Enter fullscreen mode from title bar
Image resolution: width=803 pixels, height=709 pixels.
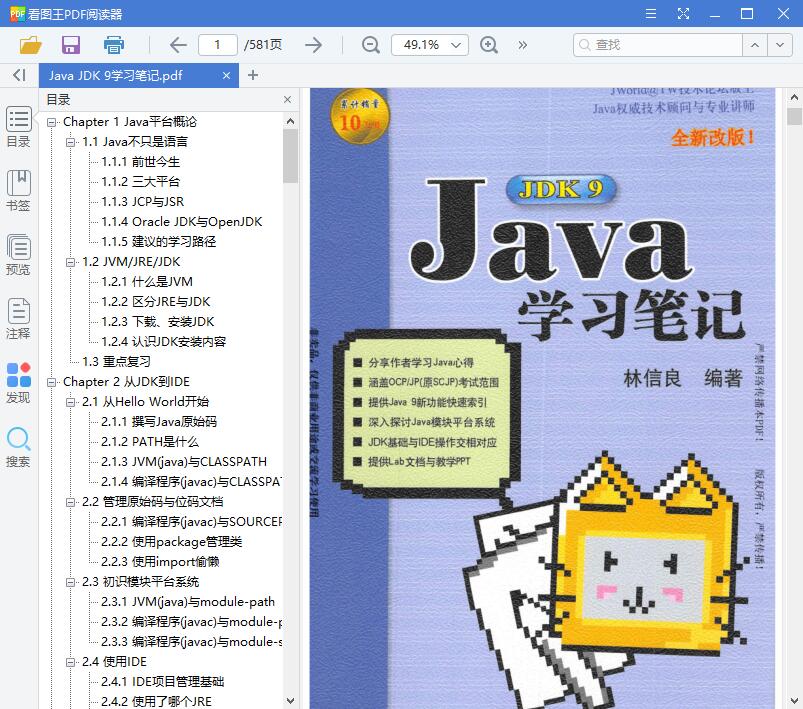683,13
